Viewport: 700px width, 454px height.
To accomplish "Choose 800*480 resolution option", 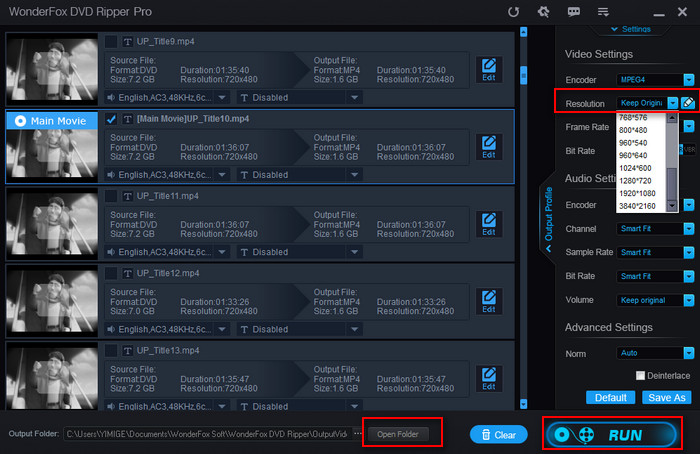I will [x=641, y=130].
